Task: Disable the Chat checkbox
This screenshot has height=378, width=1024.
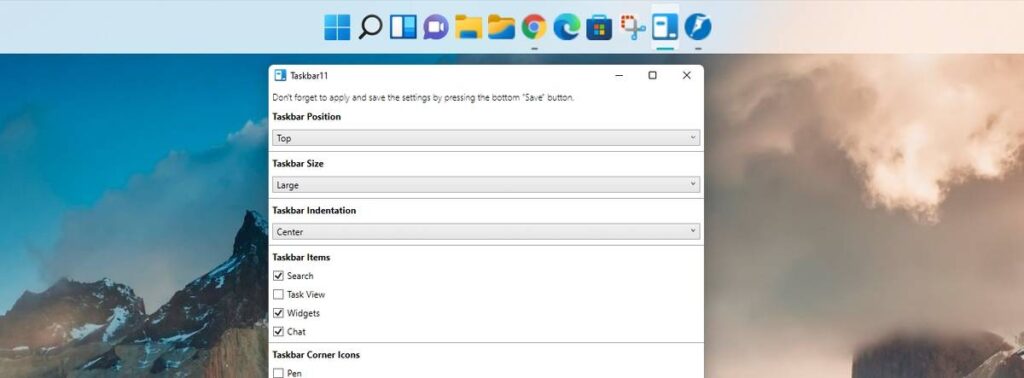Action: point(278,332)
